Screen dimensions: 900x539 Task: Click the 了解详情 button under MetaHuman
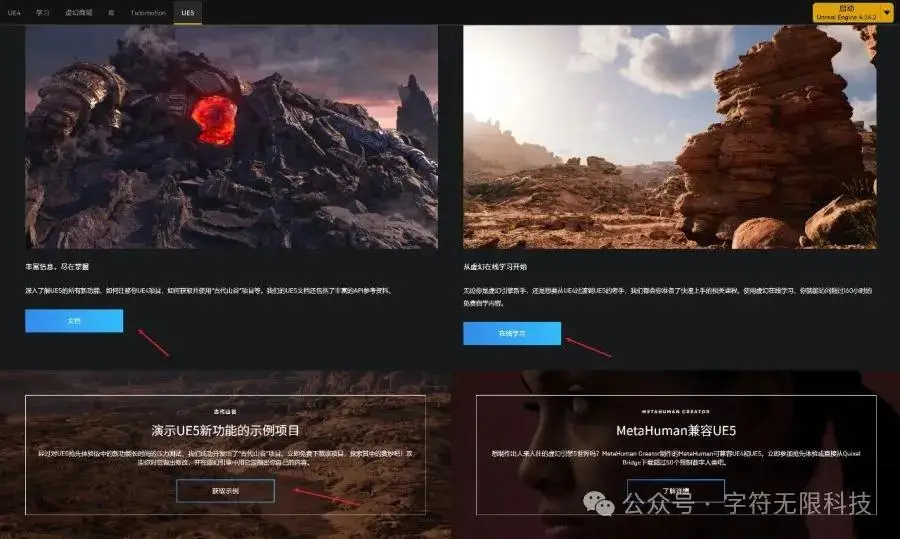(676, 491)
